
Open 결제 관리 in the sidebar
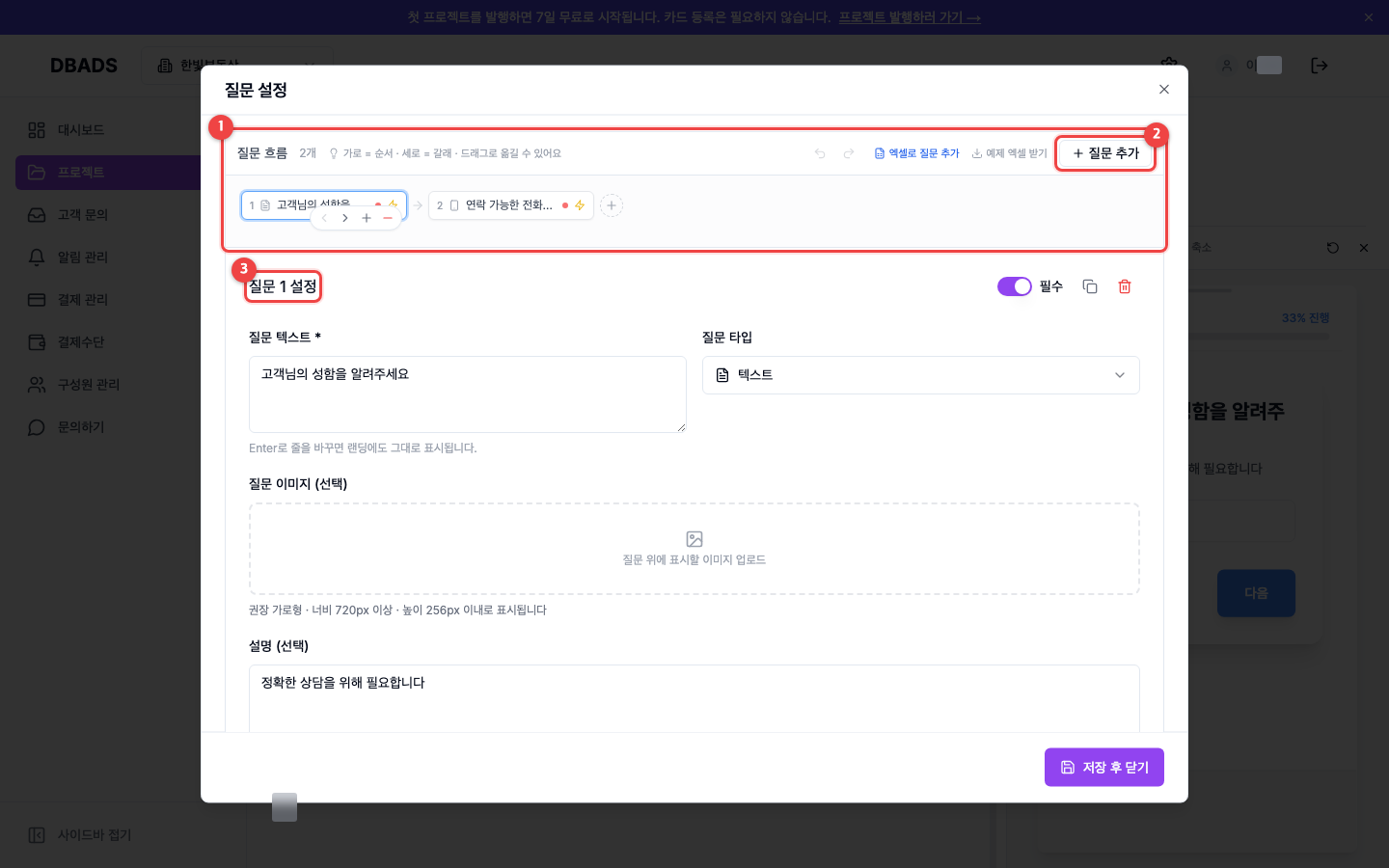click(106, 300)
